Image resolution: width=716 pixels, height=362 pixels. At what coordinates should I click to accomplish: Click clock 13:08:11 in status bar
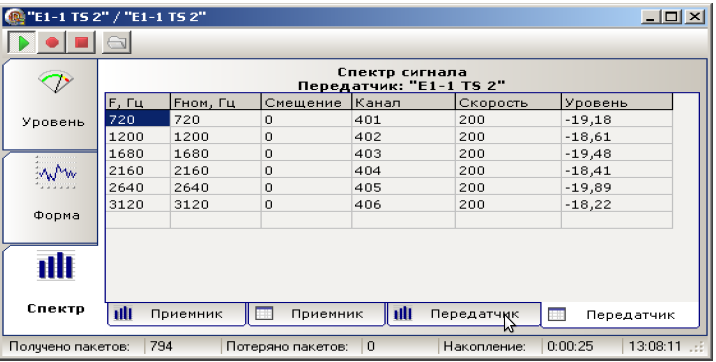tap(654, 346)
